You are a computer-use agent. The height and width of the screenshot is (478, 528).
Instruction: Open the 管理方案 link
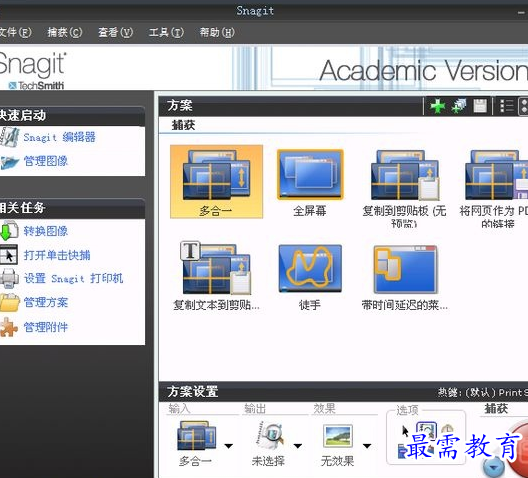[x=46, y=302]
